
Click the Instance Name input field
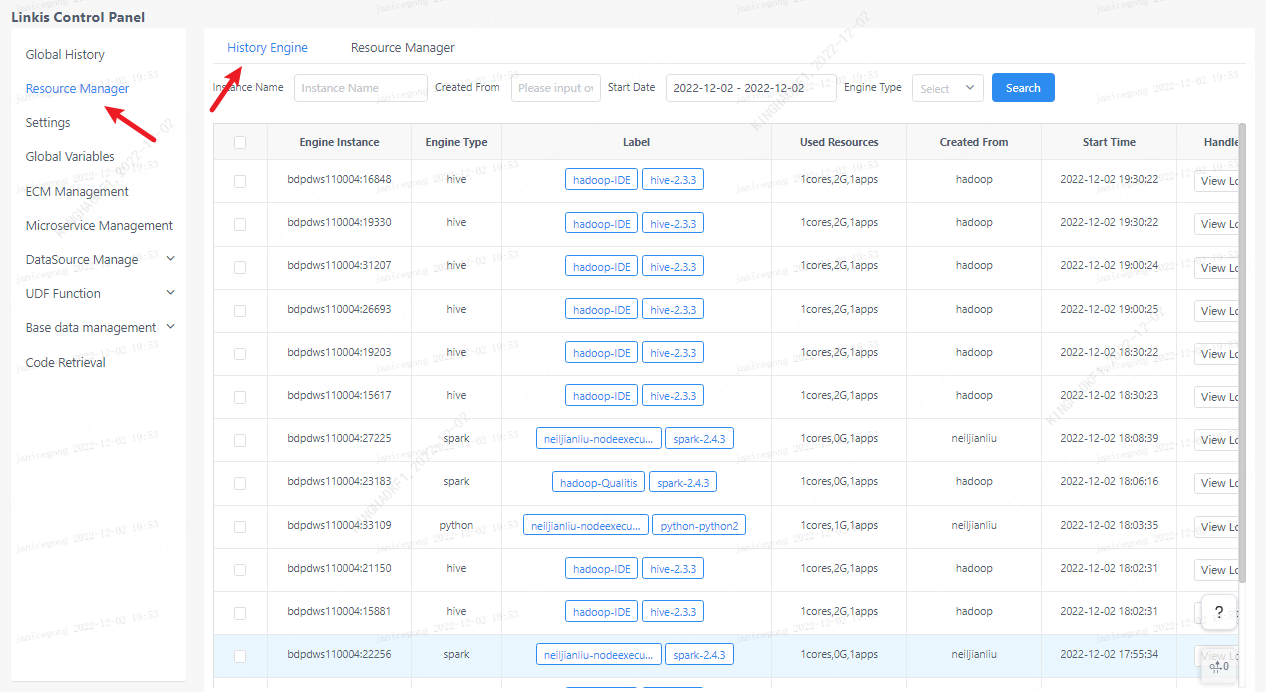[x=360, y=88]
